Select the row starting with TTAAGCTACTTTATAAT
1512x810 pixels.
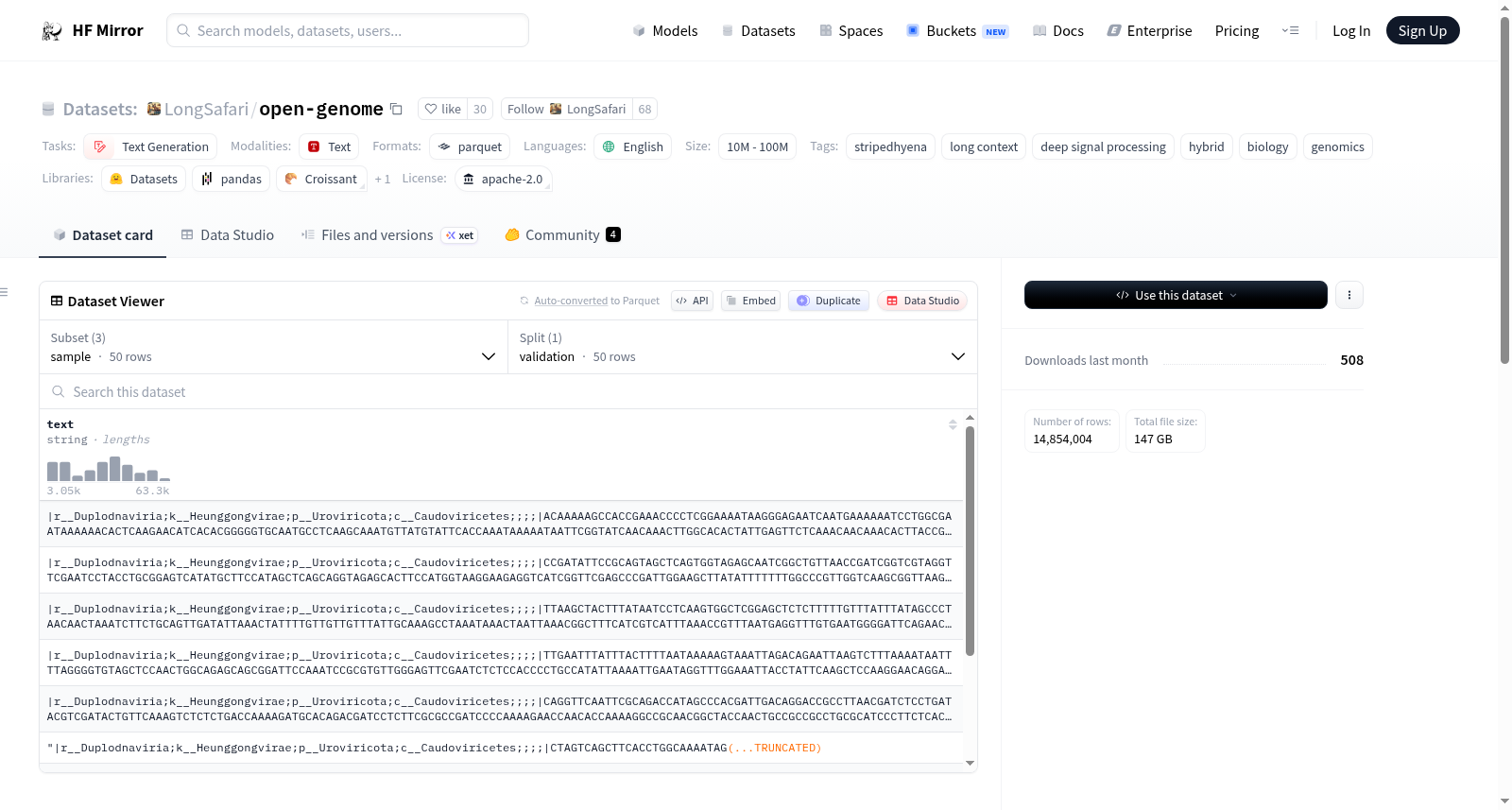[501, 616]
